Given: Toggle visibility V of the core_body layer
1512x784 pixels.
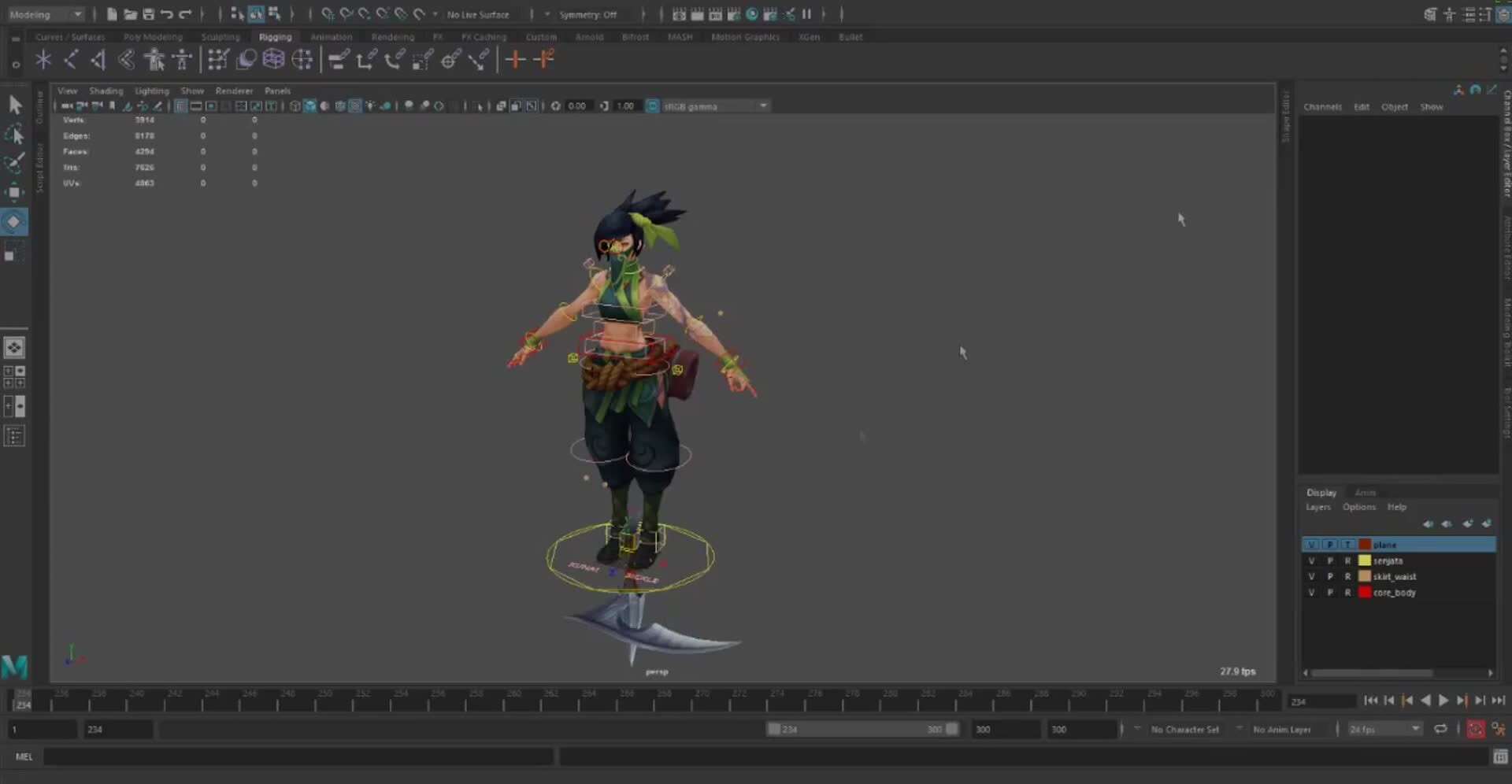Looking at the screenshot, I should (x=1311, y=592).
